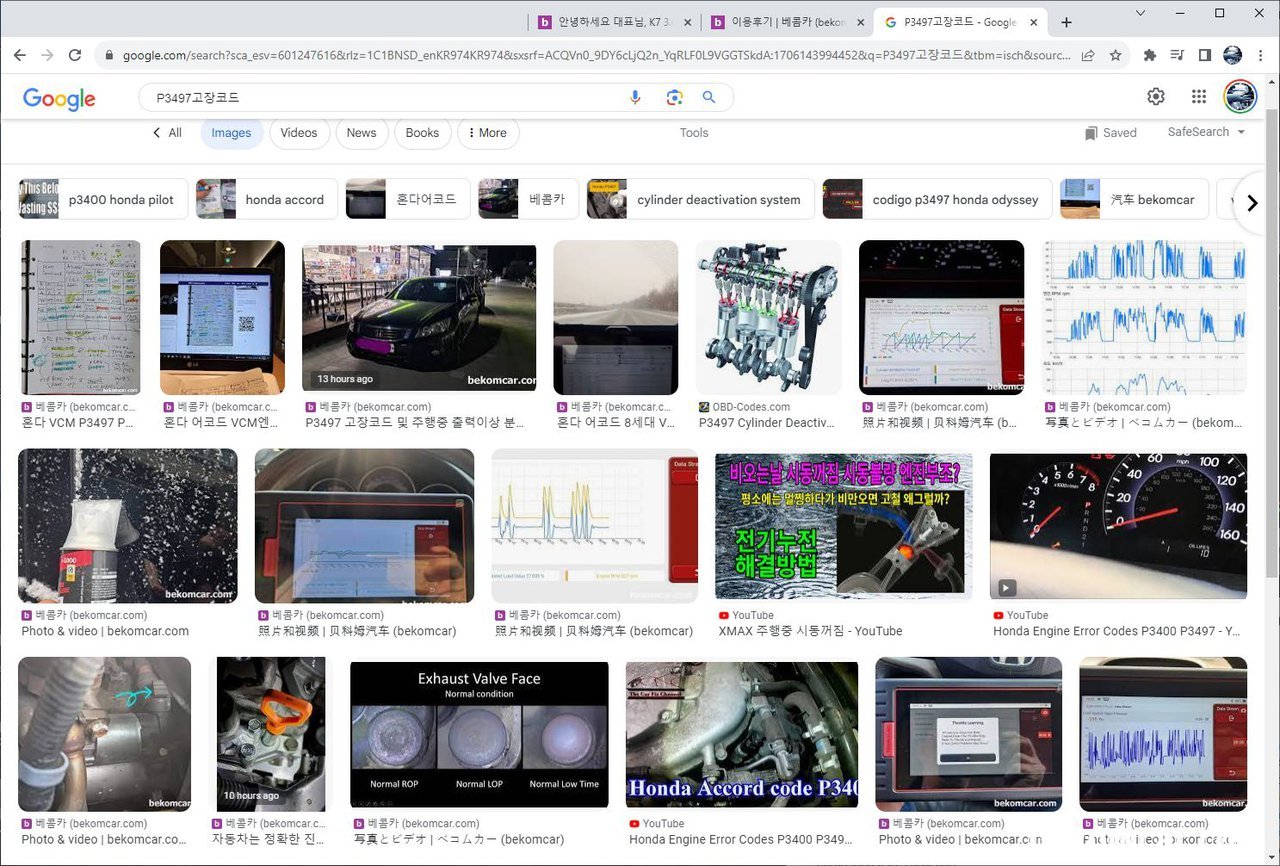
Task: Open the engine cylinder 3D model thumbnail
Action: pyautogui.click(x=768, y=318)
